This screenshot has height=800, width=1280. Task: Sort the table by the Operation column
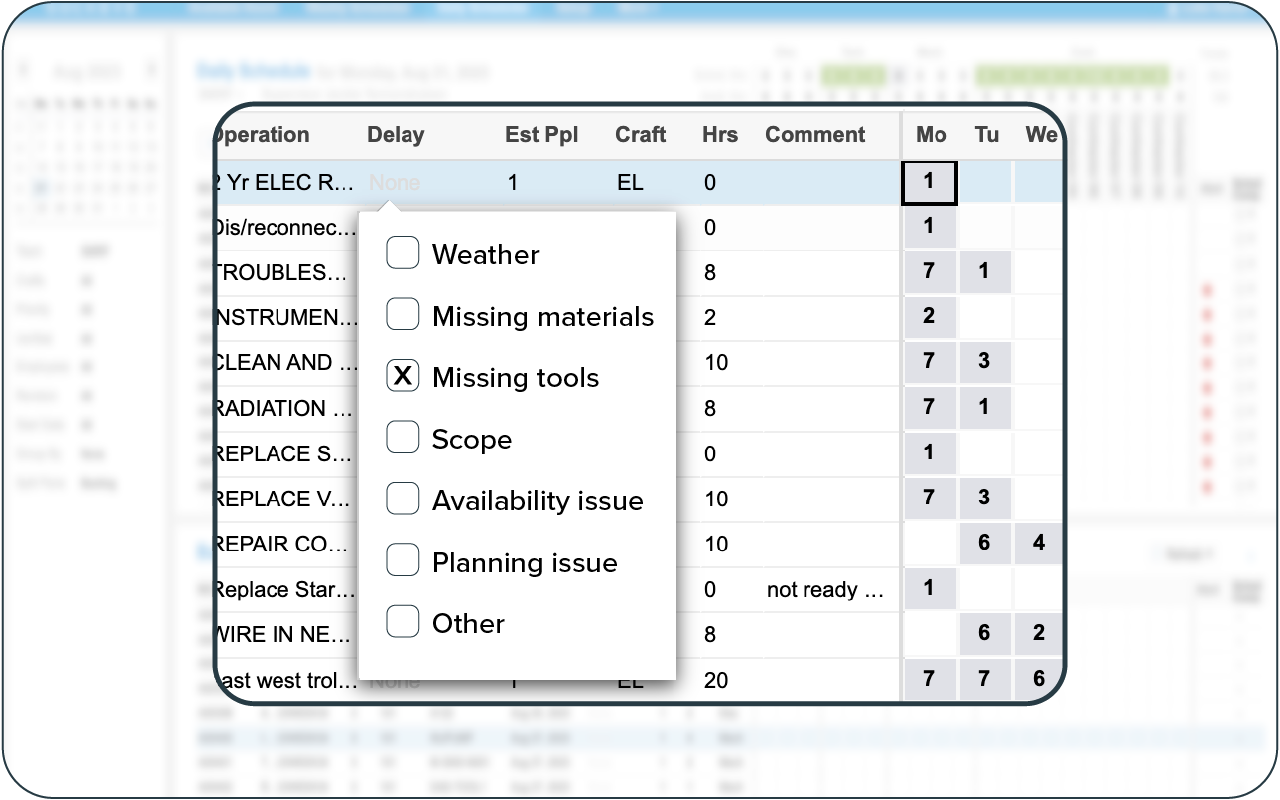pyautogui.click(x=262, y=134)
